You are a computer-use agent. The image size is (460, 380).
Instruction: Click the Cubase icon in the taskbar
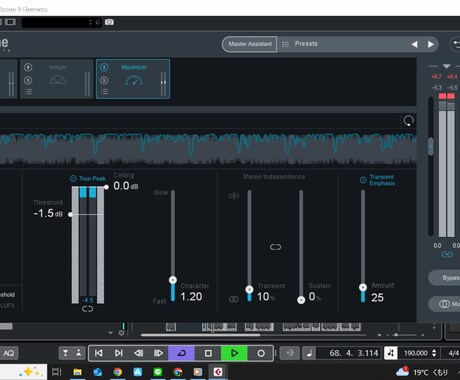218,372
